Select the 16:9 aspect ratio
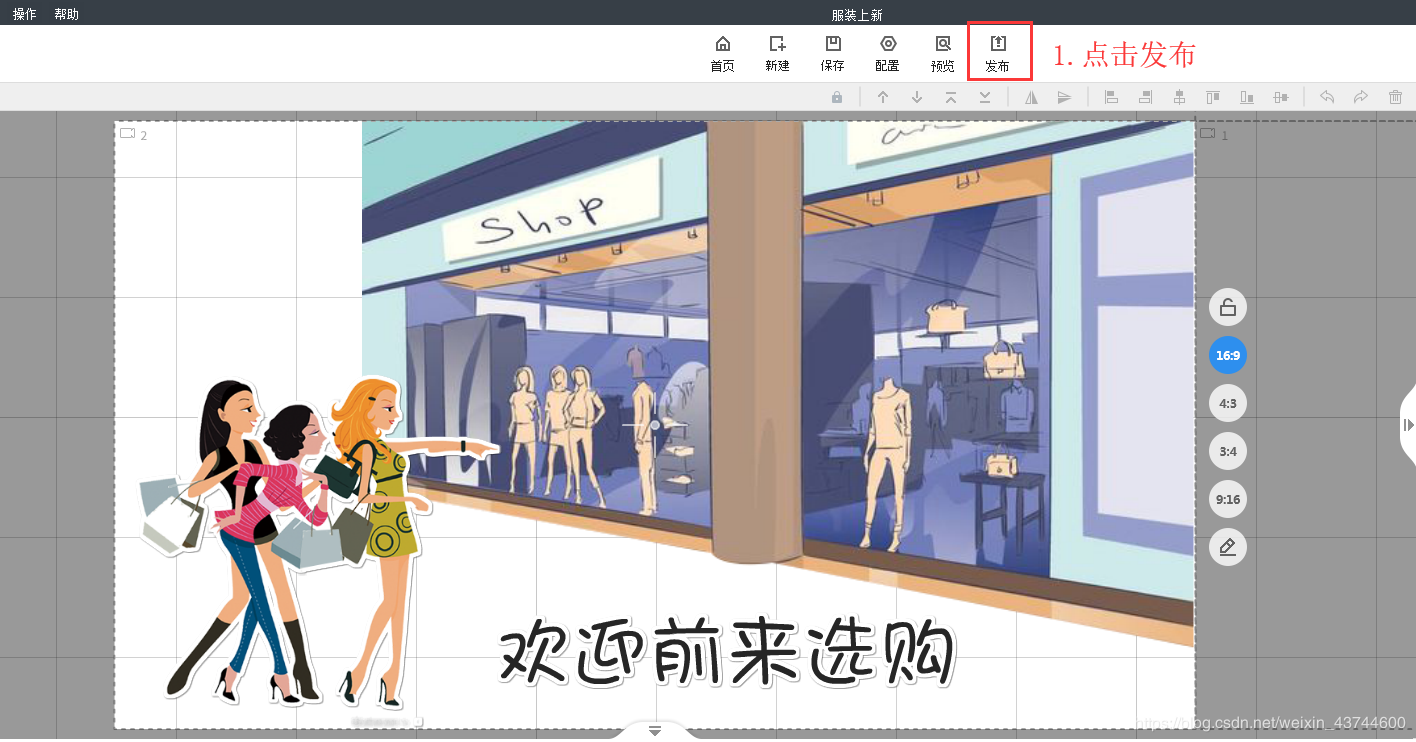 (x=1227, y=355)
